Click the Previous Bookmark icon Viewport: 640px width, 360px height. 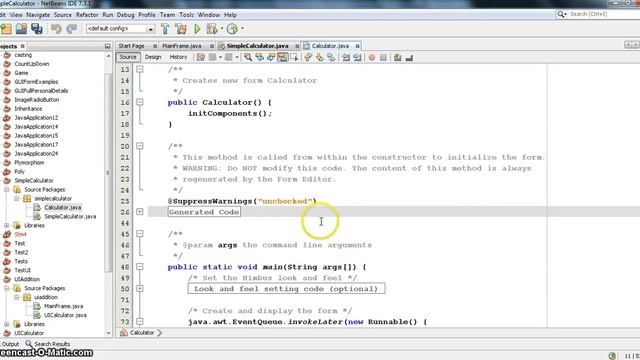click(x=308, y=58)
